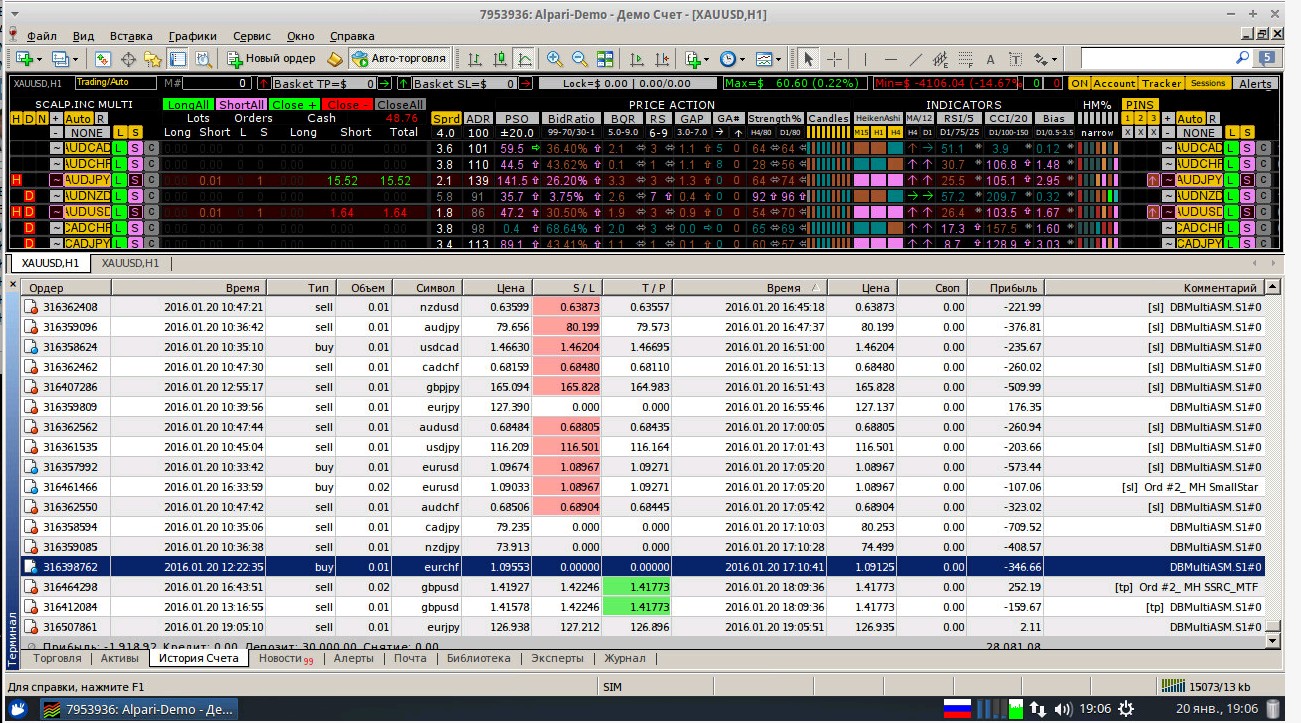Click the green LongAll button
Image resolution: width=1301 pixels, height=723 pixels.
[188, 104]
